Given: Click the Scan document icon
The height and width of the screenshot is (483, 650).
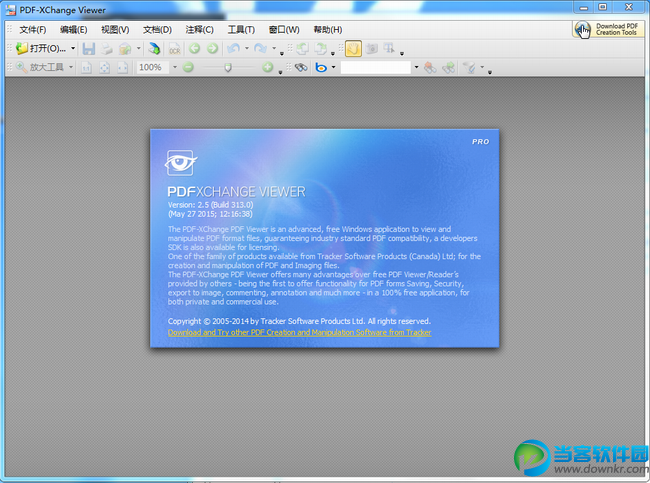Looking at the screenshot, I should pyautogui.click(x=154, y=49).
